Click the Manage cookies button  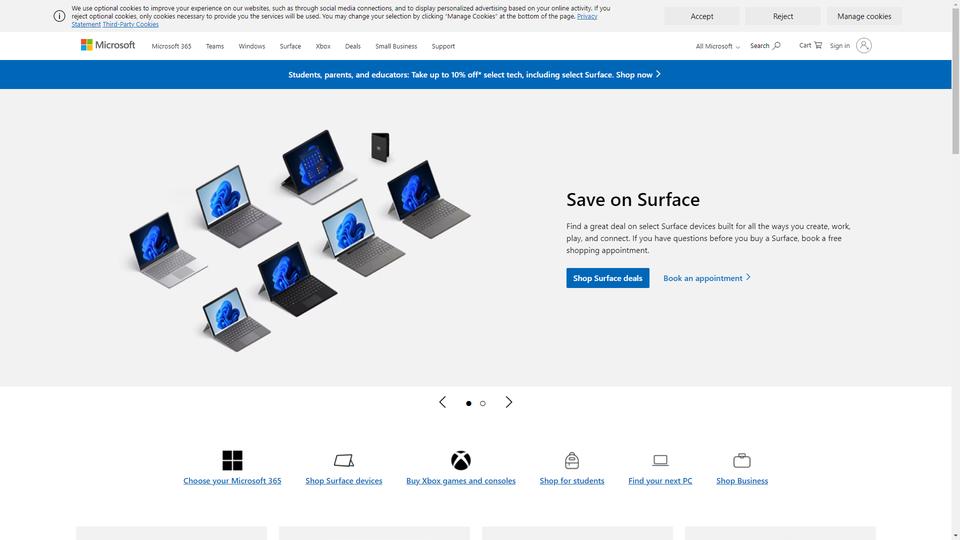pyautogui.click(x=864, y=17)
